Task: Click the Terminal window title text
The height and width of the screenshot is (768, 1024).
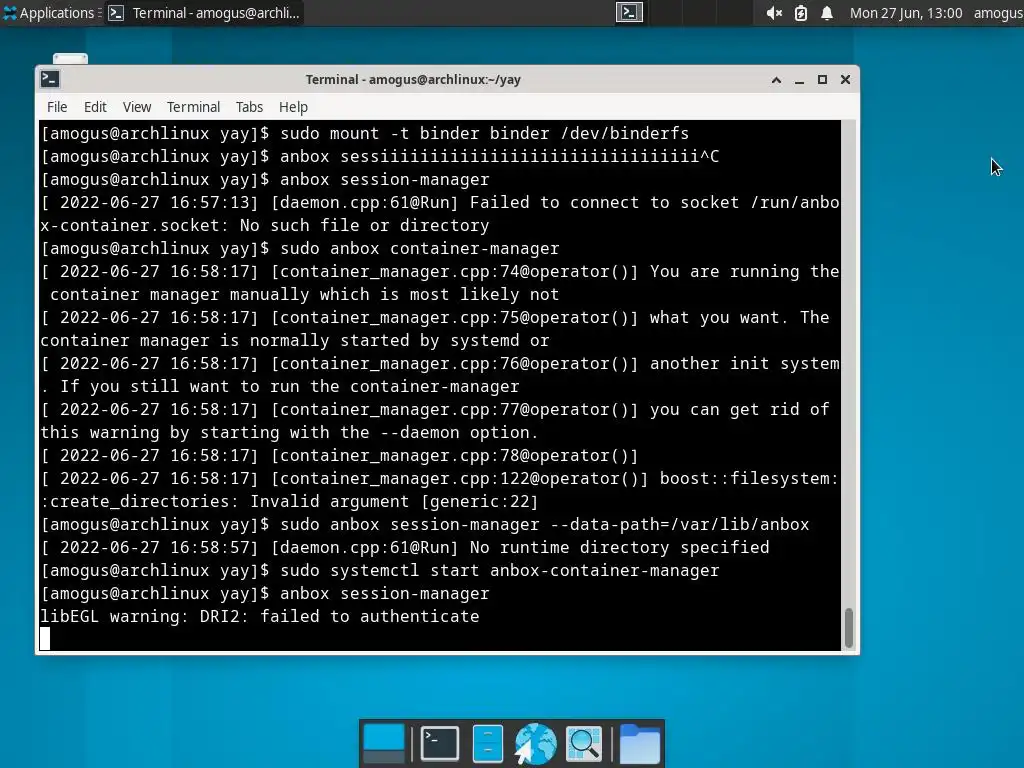Action: pyautogui.click(x=413, y=80)
